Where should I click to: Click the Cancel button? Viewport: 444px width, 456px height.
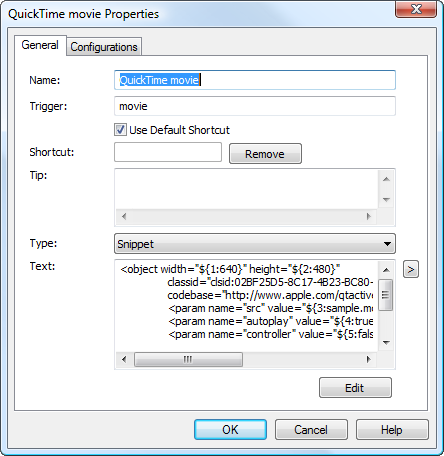click(x=311, y=429)
